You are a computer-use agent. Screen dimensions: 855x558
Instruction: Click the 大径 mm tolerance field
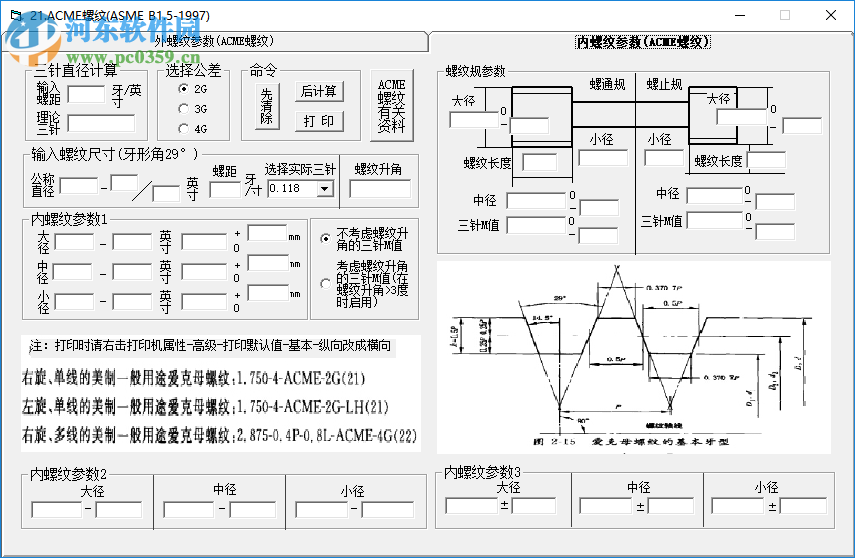pyautogui.click(x=267, y=233)
